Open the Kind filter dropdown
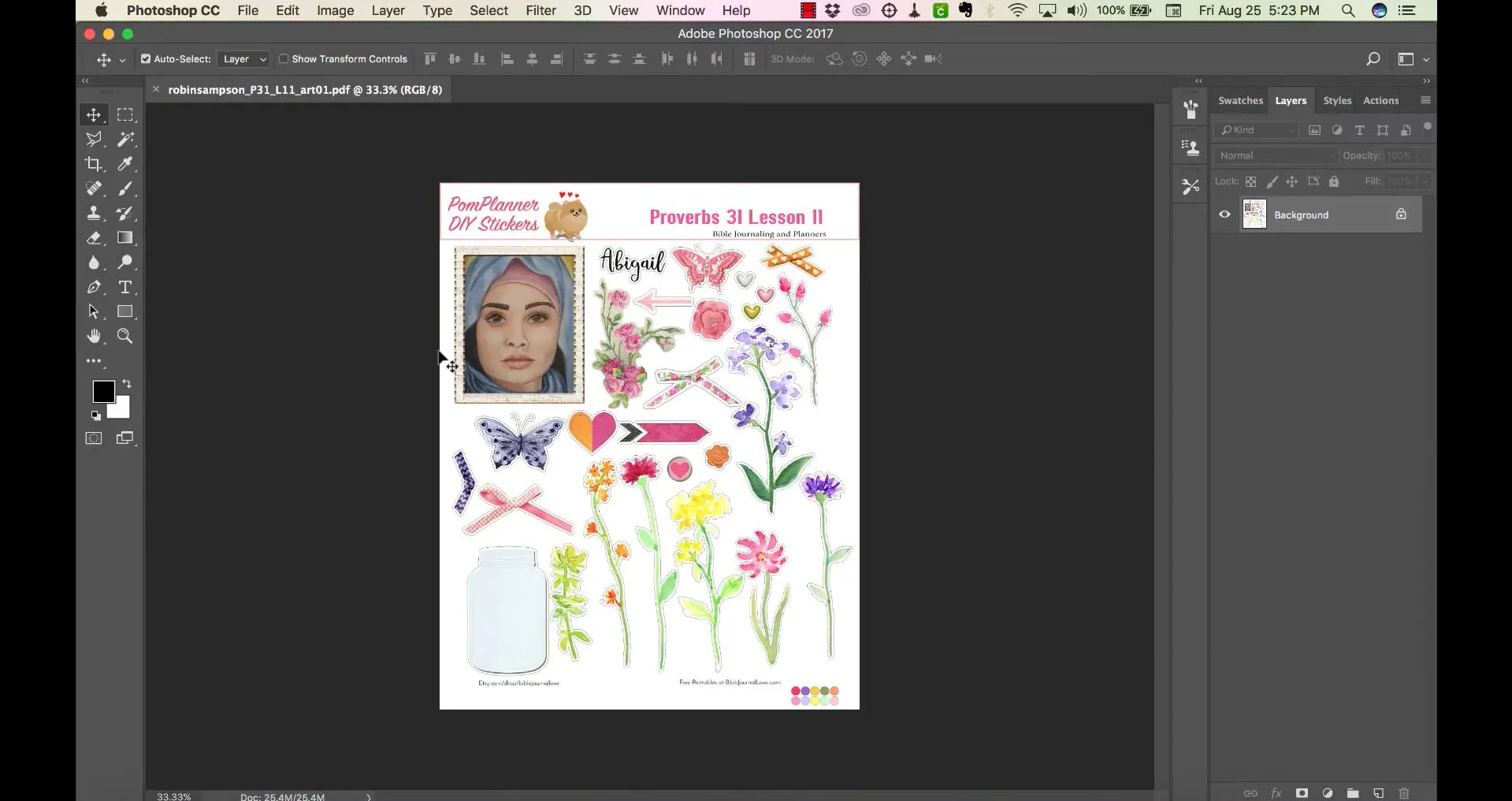 click(1256, 129)
